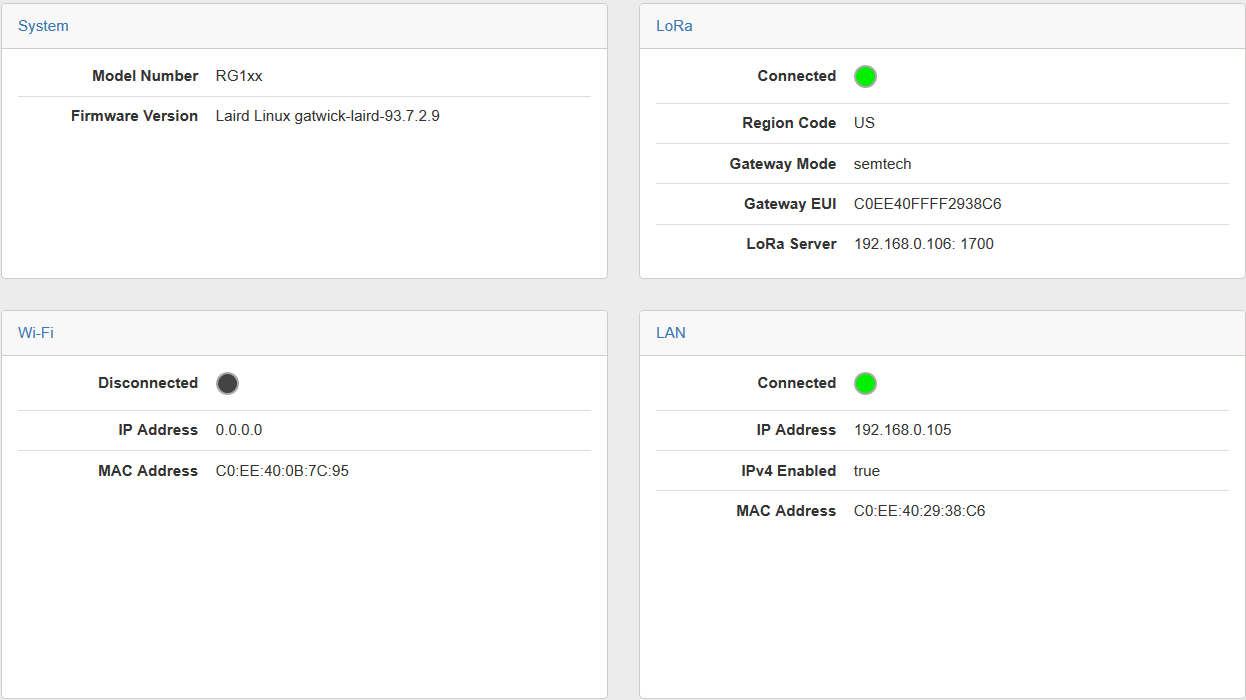Click the Firmware Version value text
Screen dimensions: 1246x700
coord(327,116)
